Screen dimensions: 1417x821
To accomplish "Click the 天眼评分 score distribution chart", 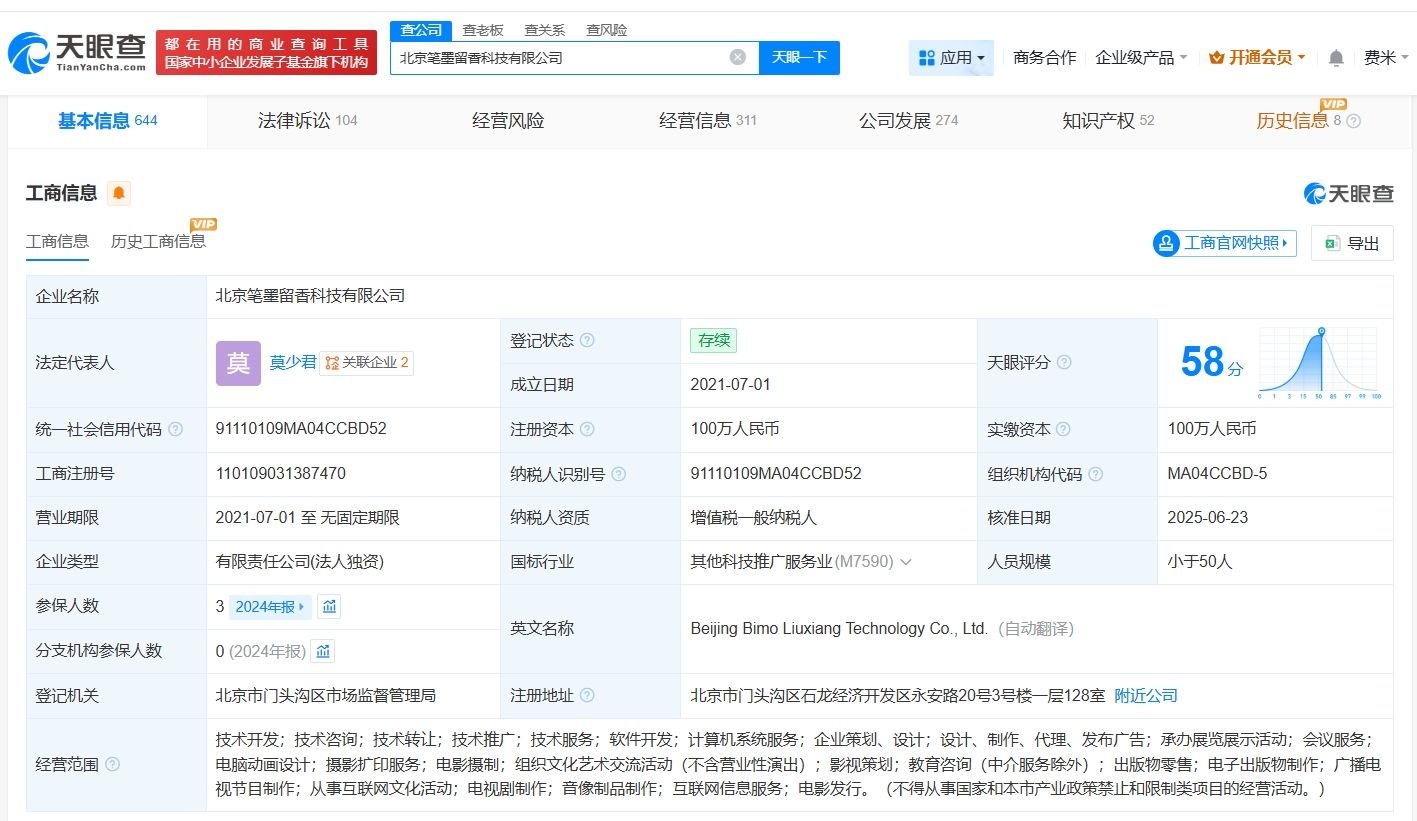I will (1319, 362).
